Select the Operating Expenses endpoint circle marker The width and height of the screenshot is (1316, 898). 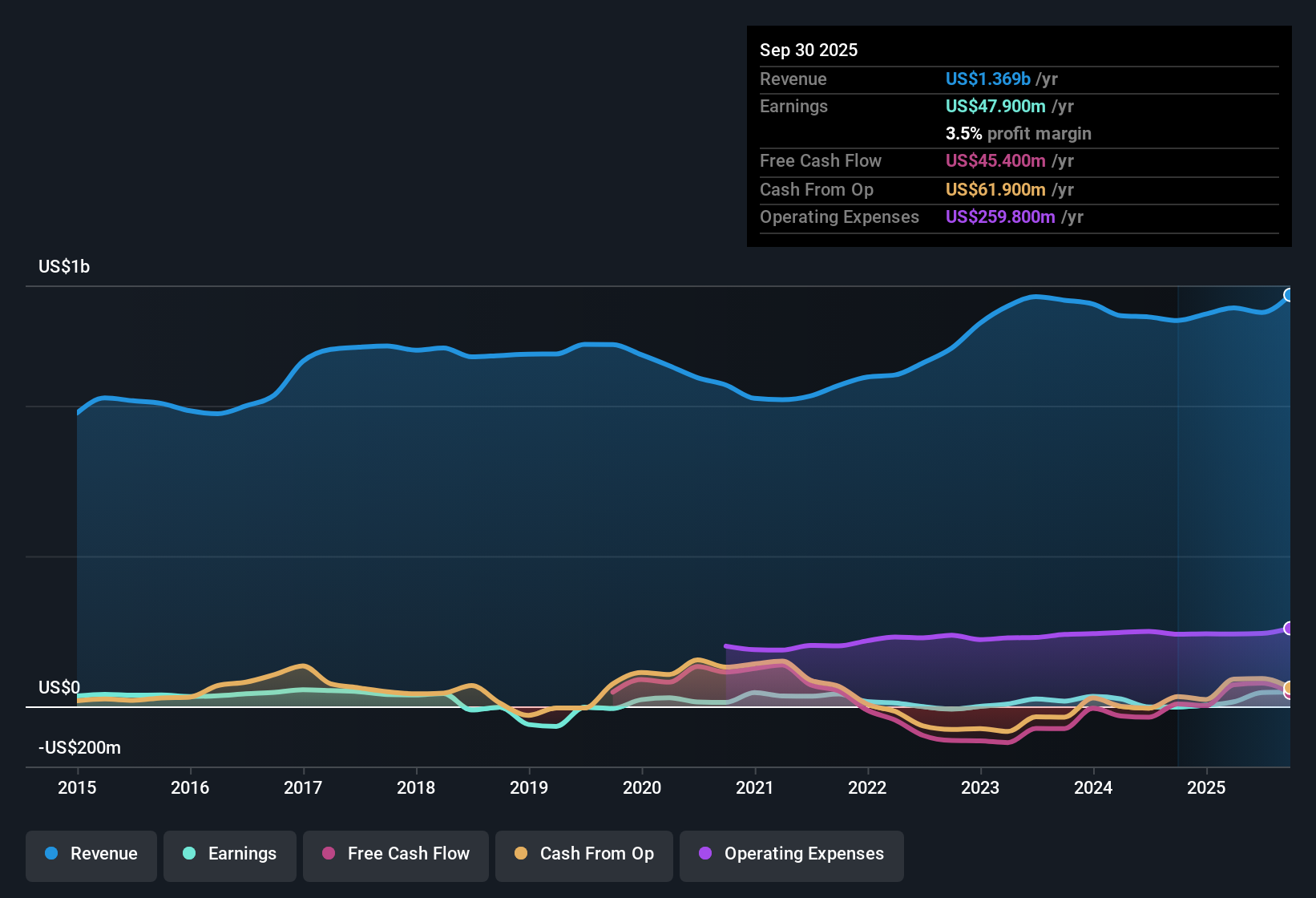(x=1289, y=629)
